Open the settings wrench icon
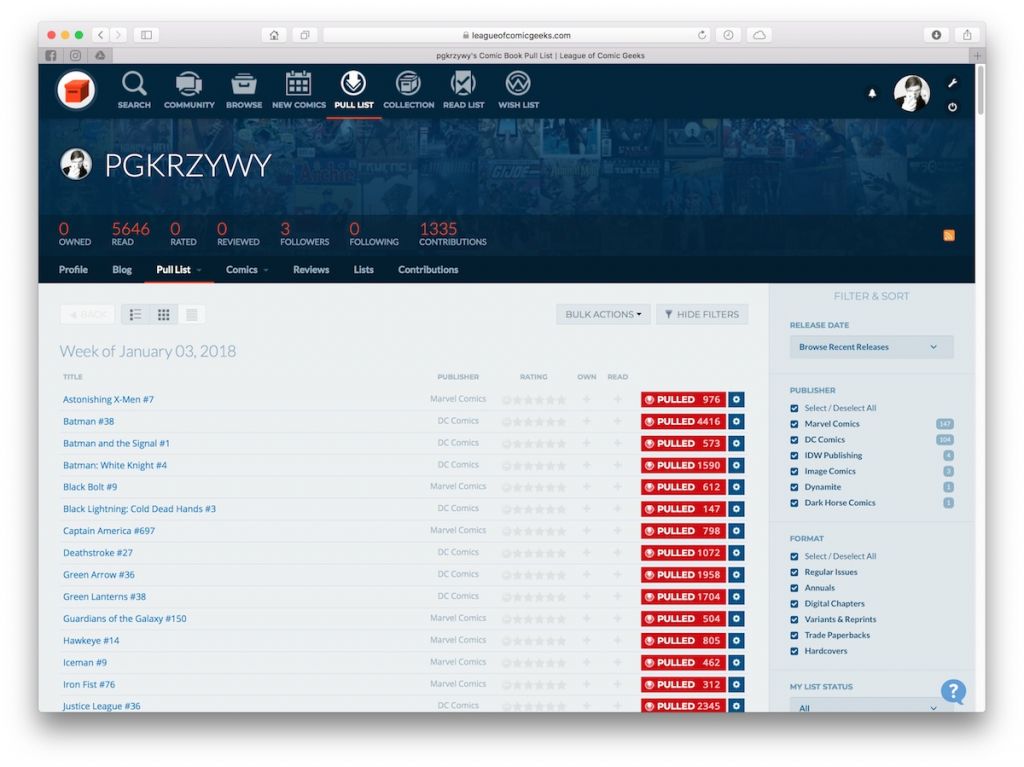The height and width of the screenshot is (767, 1024). pos(952,83)
